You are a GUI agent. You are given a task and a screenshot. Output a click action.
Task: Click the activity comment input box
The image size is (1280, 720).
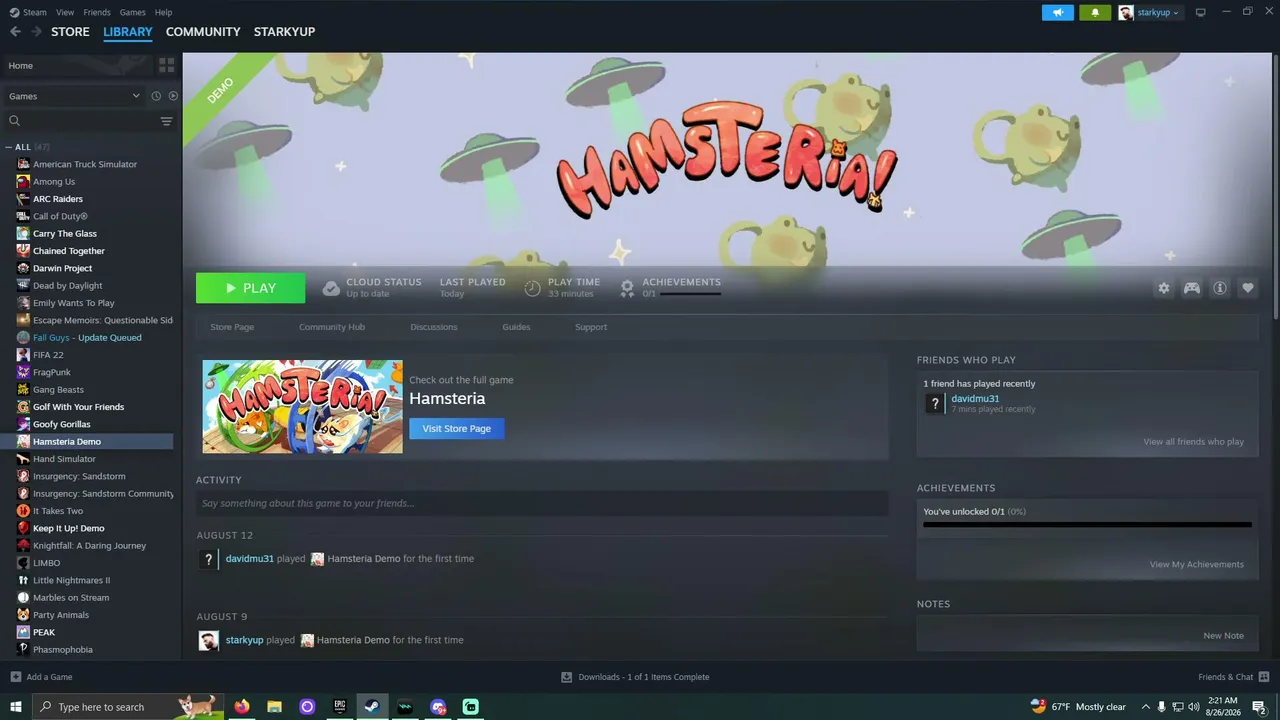pos(542,503)
